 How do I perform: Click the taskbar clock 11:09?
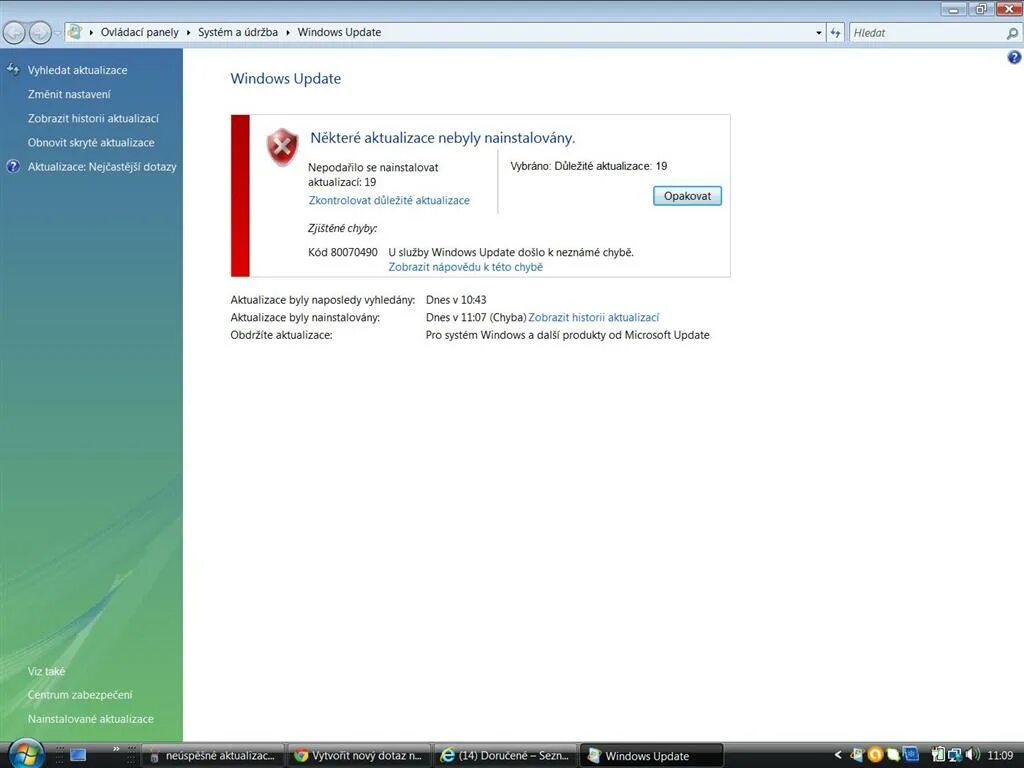[x=1000, y=755]
